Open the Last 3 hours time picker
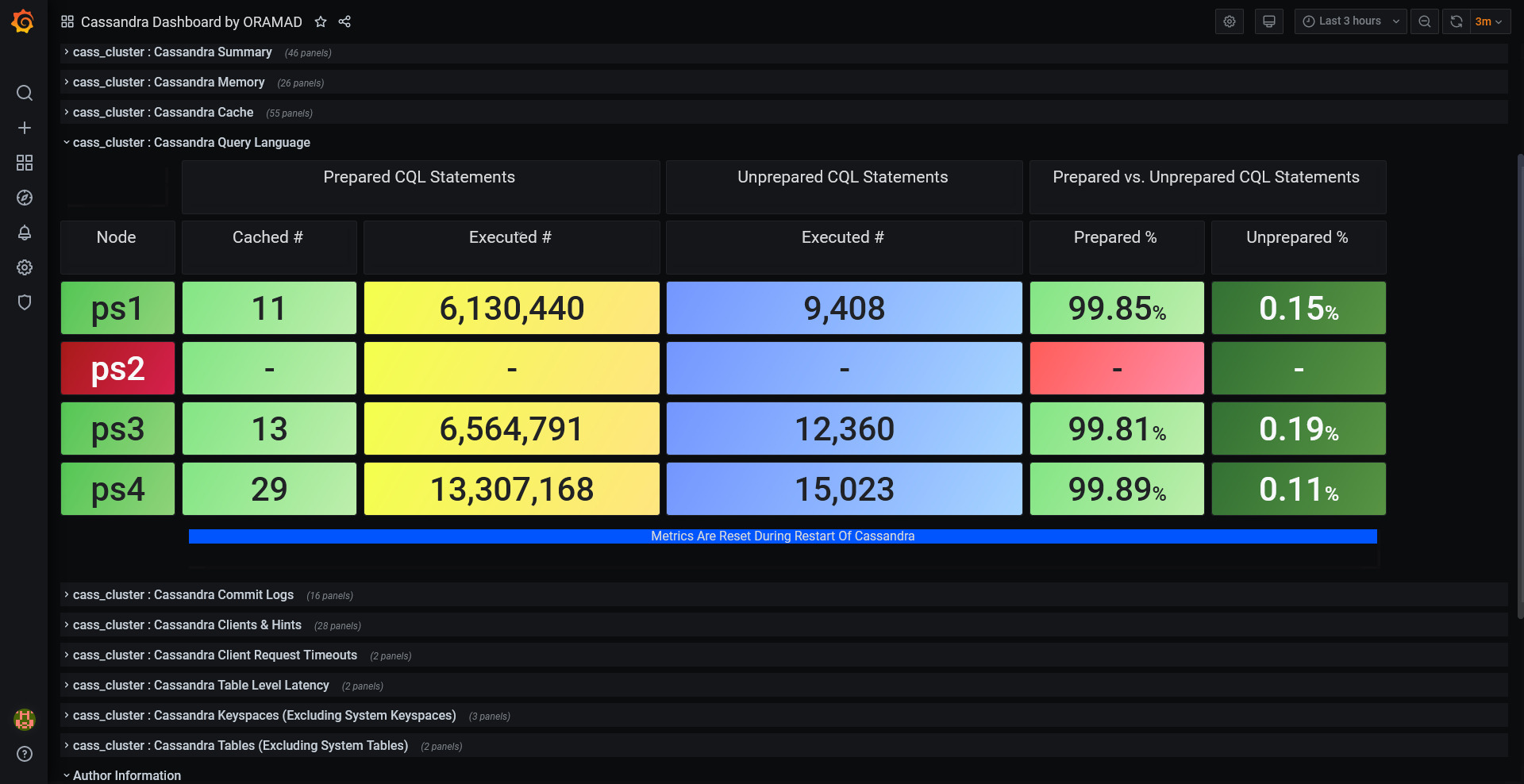Viewport: 1524px width, 784px height. click(1351, 21)
